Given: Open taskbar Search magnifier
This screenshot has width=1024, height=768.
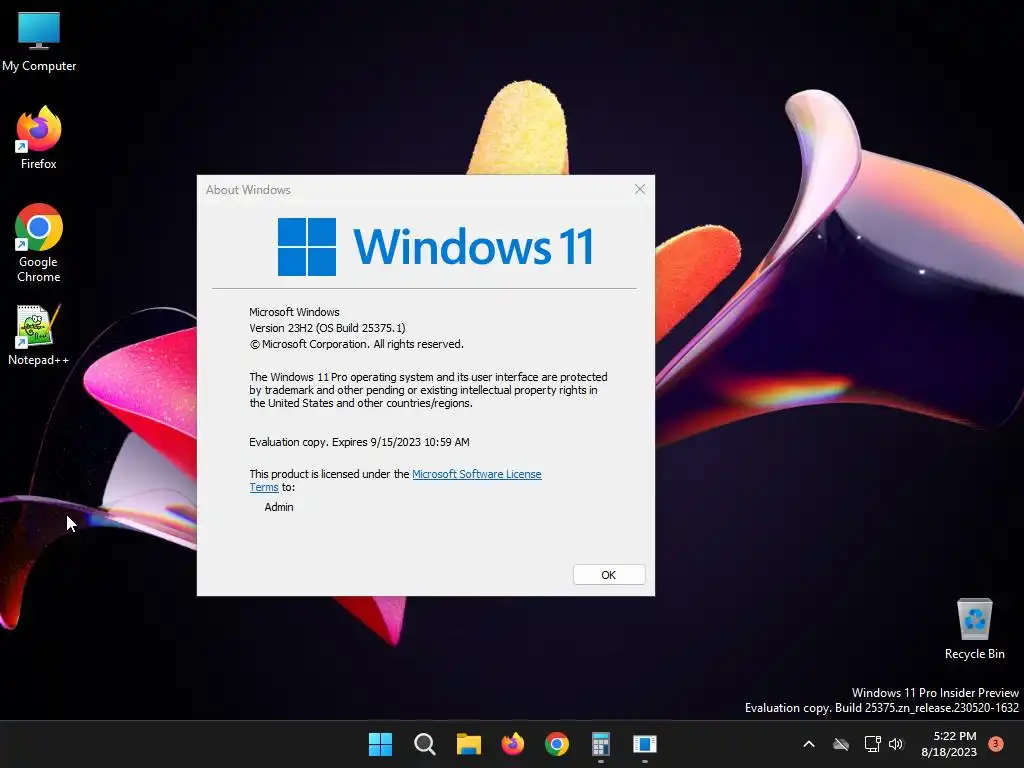Looking at the screenshot, I should coord(424,744).
